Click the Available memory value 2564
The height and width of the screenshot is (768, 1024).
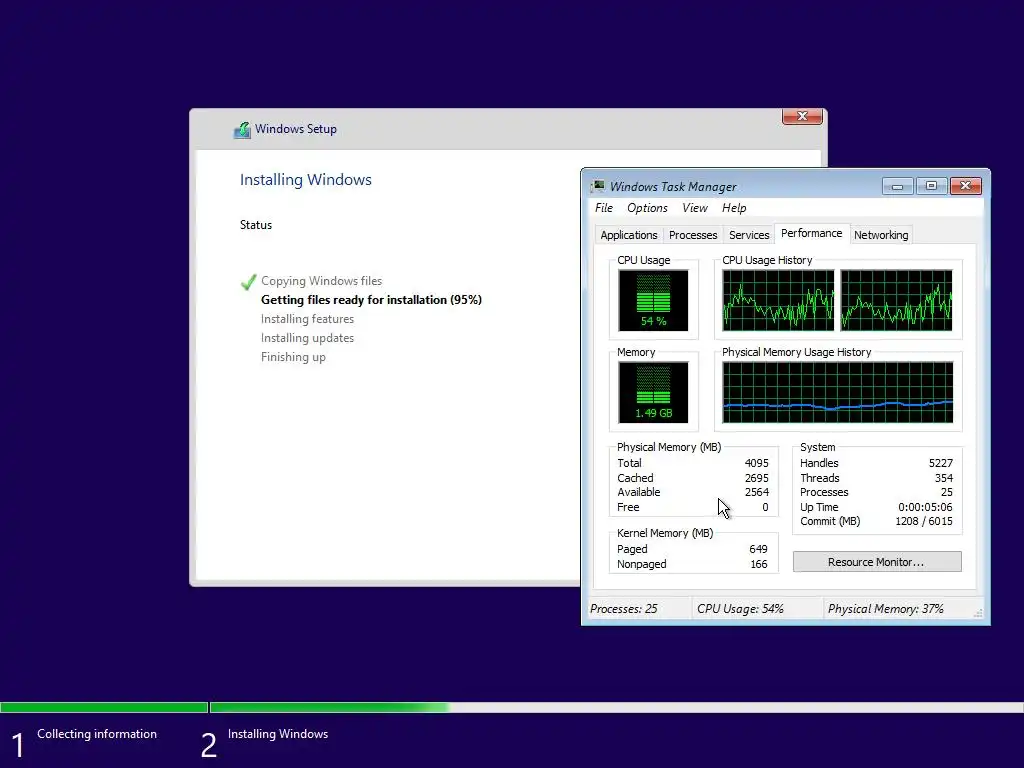point(756,492)
